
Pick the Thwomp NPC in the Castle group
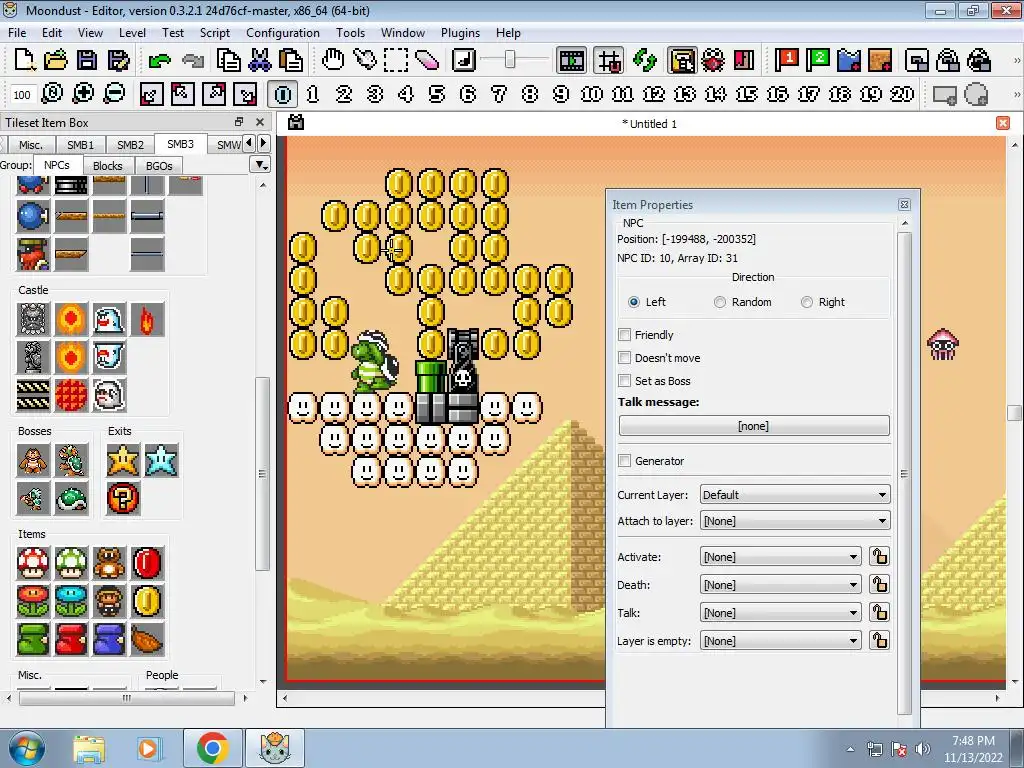[33, 319]
